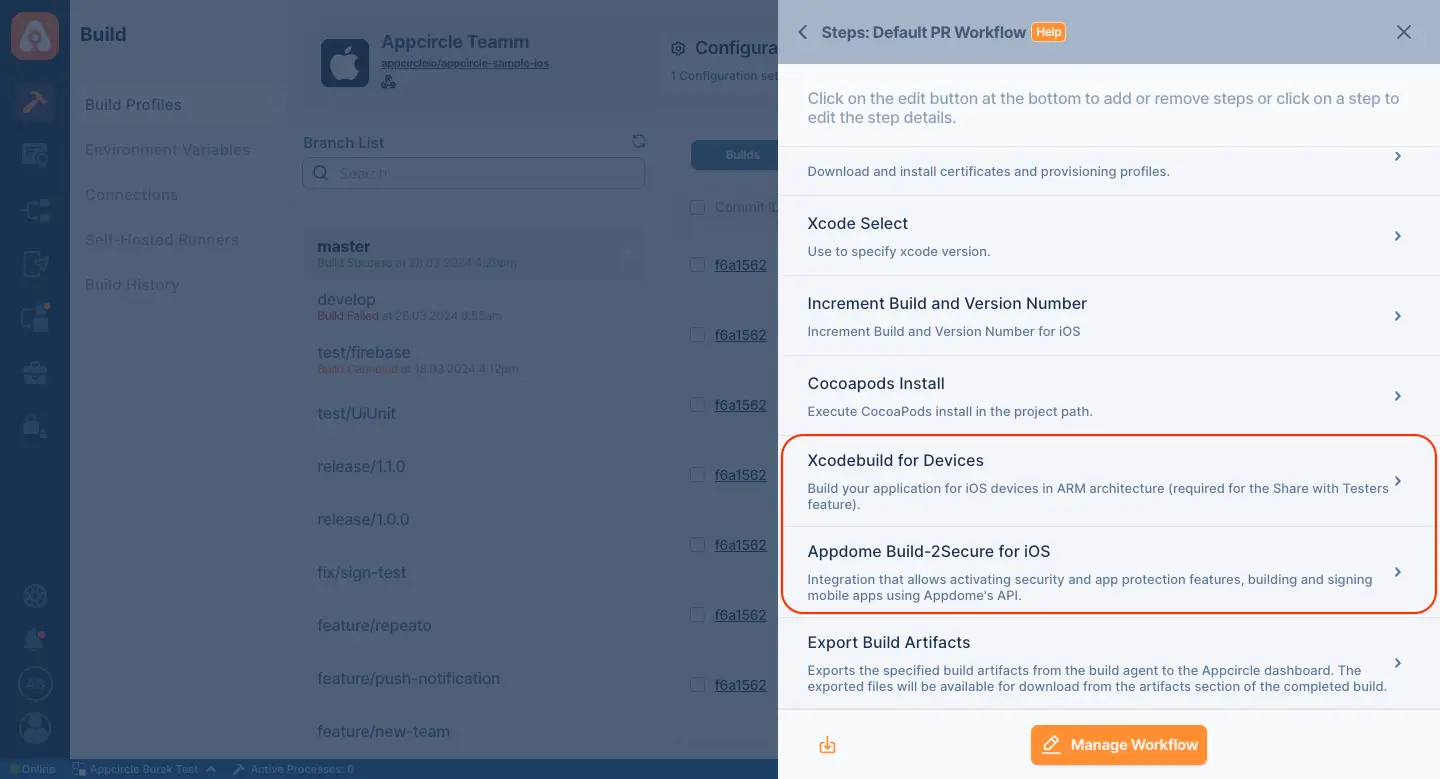Viewport: 1440px width, 779px height.
Task: Open Increment Build and Version Number step chevron
Action: tap(1398, 316)
